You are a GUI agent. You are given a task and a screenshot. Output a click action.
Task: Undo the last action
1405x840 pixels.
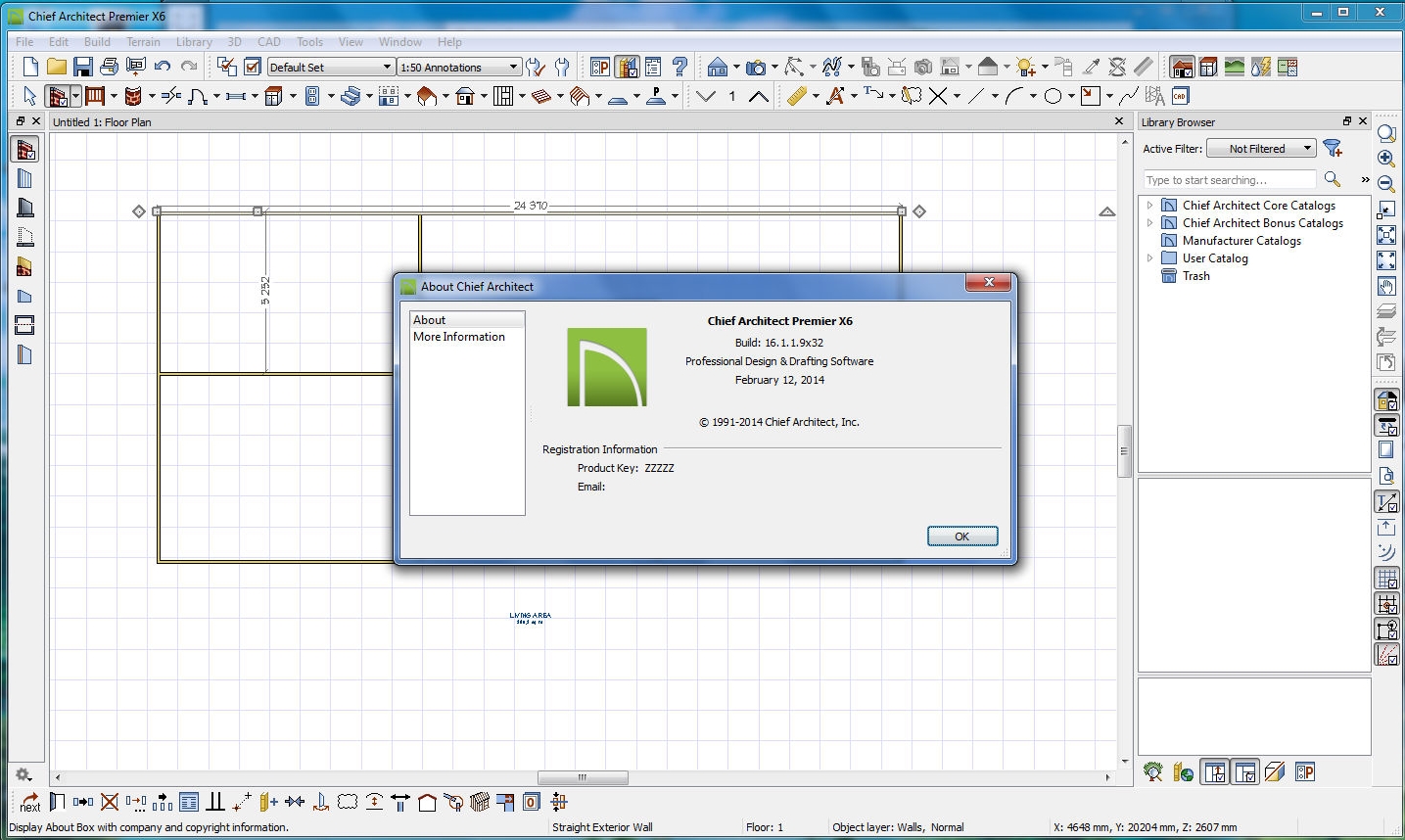[163, 67]
